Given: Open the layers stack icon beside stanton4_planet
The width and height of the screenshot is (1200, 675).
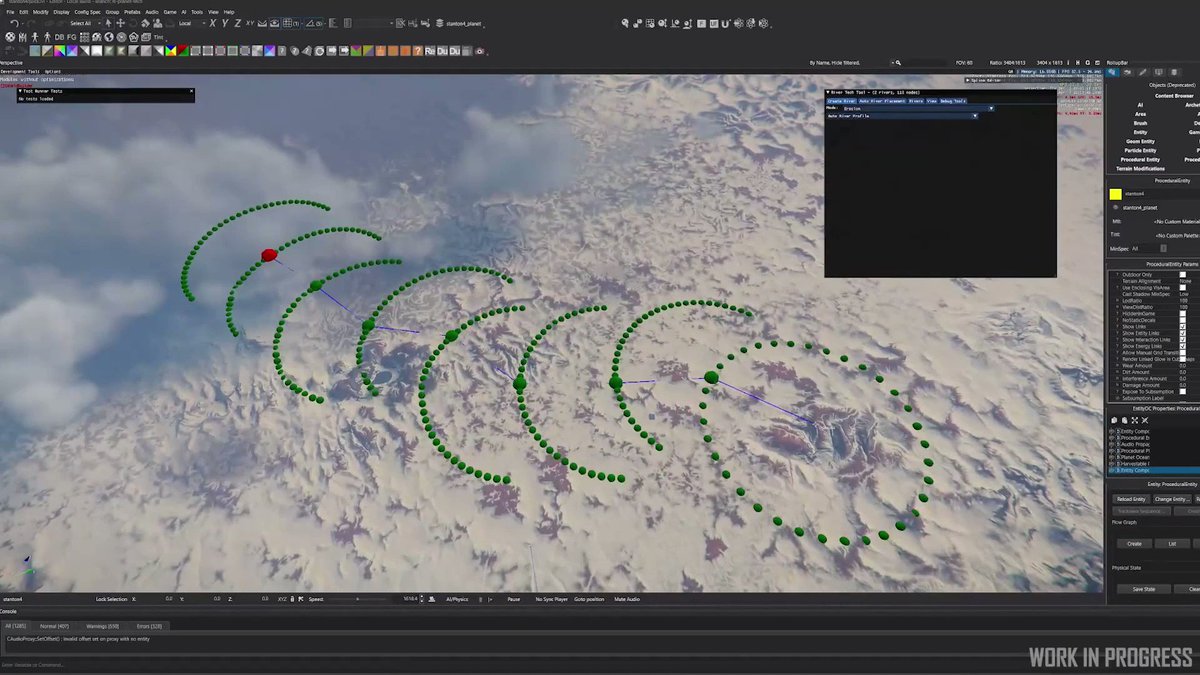Looking at the screenshot, I should [439, 23].
